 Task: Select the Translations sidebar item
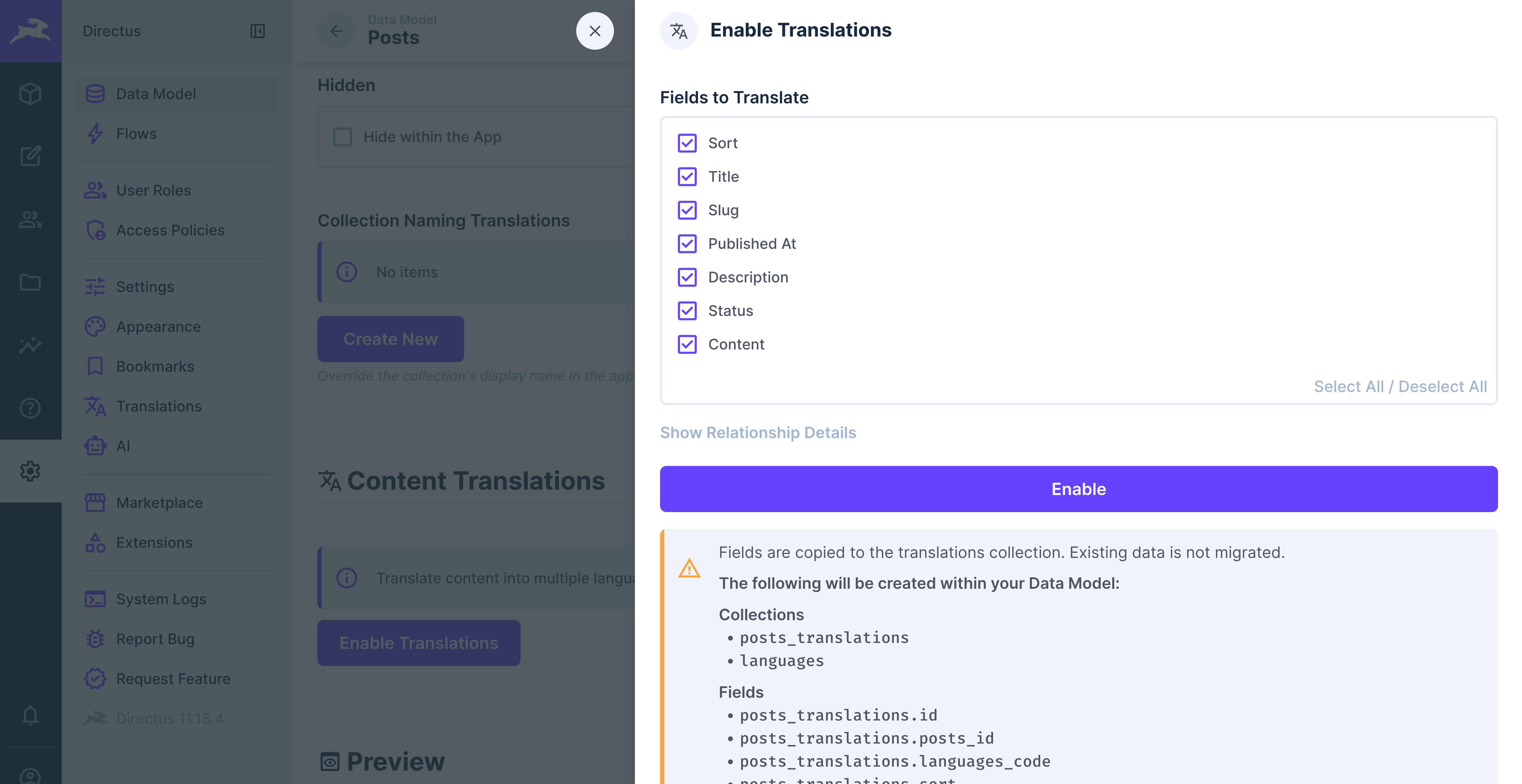point(158,406)
